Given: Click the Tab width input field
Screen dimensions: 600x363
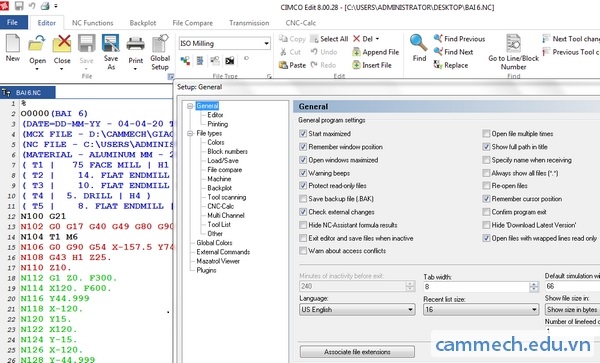Looking at the screenshot, I should [476, 286].
